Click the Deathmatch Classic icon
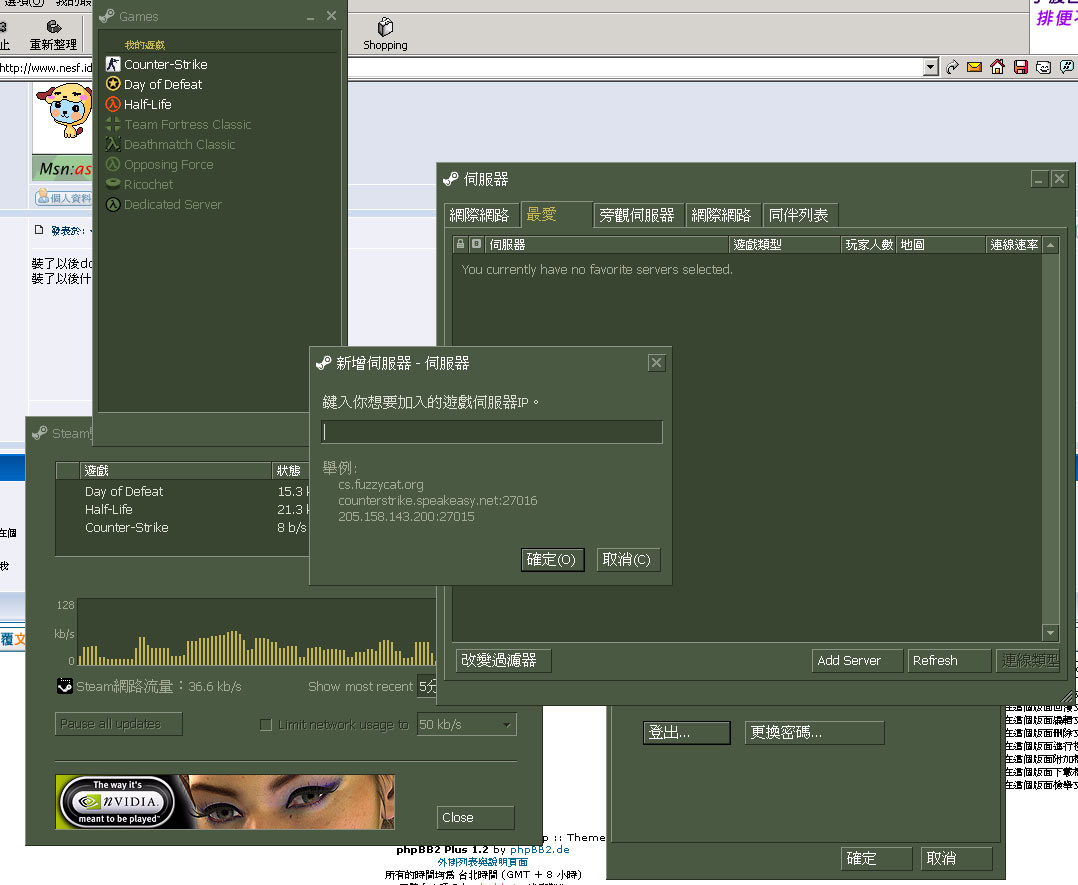The width and height of the screenshot is (1078, 885). [113, 144]
